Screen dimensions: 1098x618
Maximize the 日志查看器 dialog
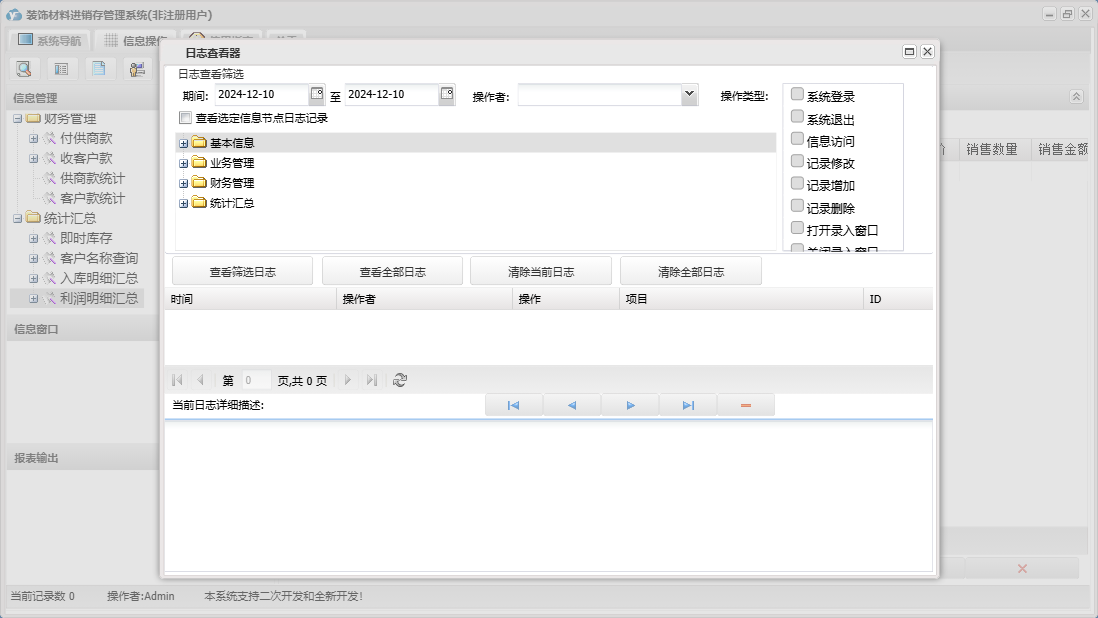(x=909, y=52)
